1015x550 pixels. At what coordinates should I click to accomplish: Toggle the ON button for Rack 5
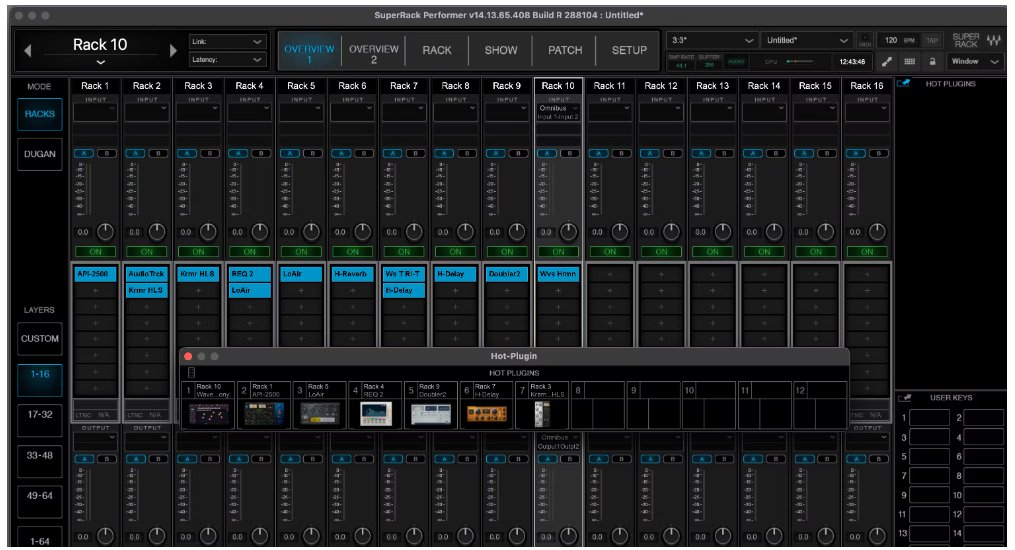click(301, 251)
